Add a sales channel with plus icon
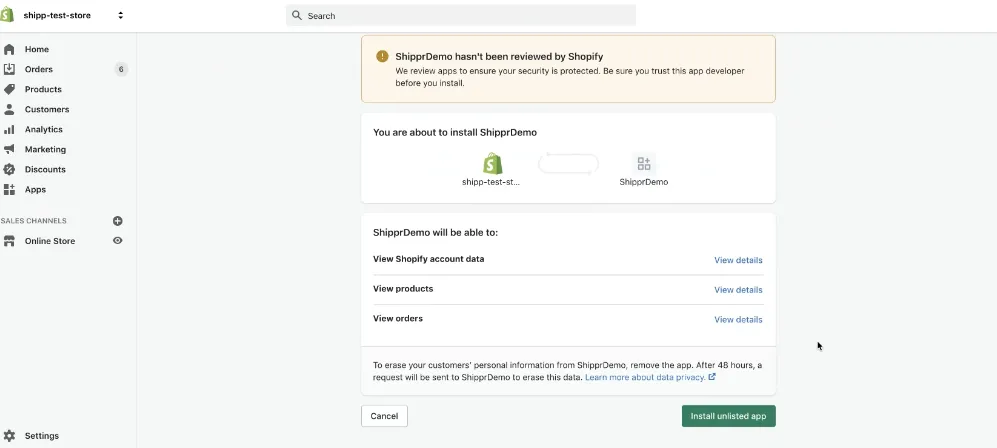The width and height of the screenshot is (997, 448). [x=118, y=221]
